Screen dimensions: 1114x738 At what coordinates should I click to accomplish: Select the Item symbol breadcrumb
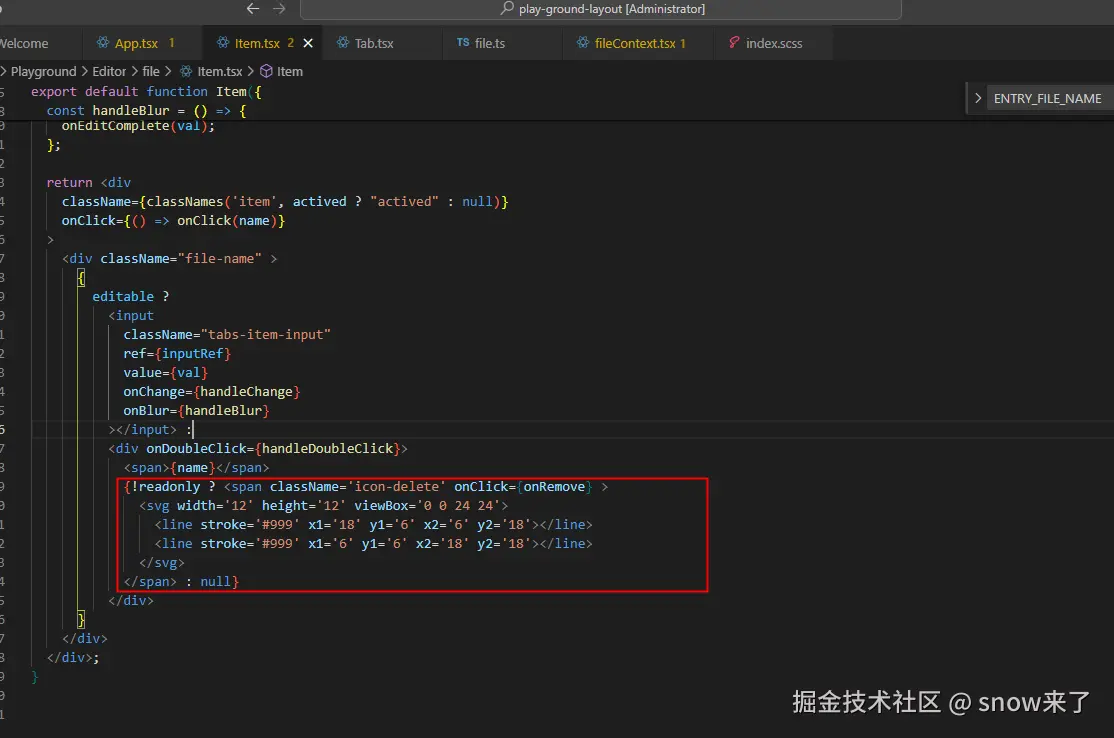290,72
